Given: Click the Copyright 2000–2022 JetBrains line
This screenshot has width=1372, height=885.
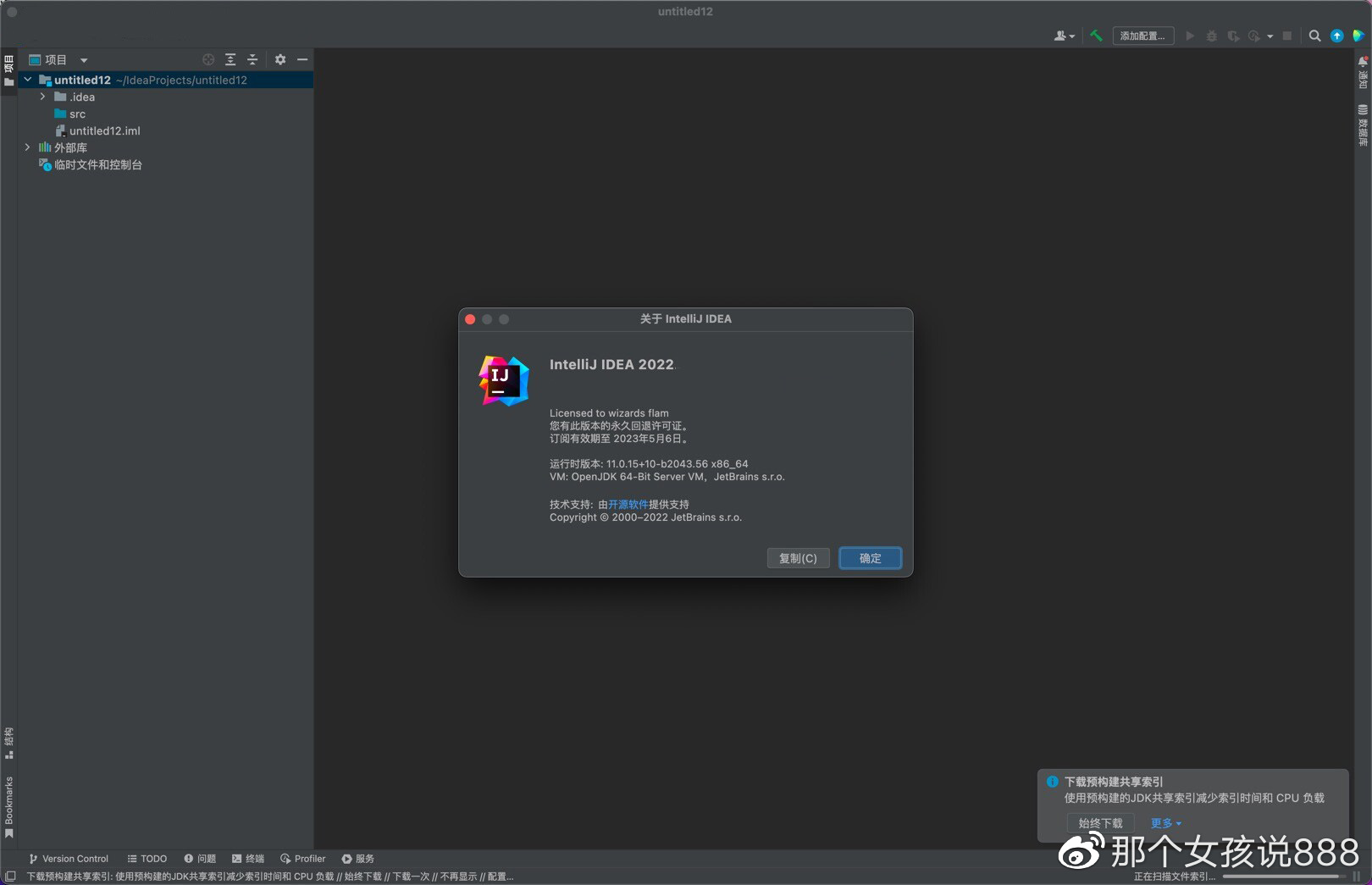Looking at the screenshot, I should coord(645,517).
